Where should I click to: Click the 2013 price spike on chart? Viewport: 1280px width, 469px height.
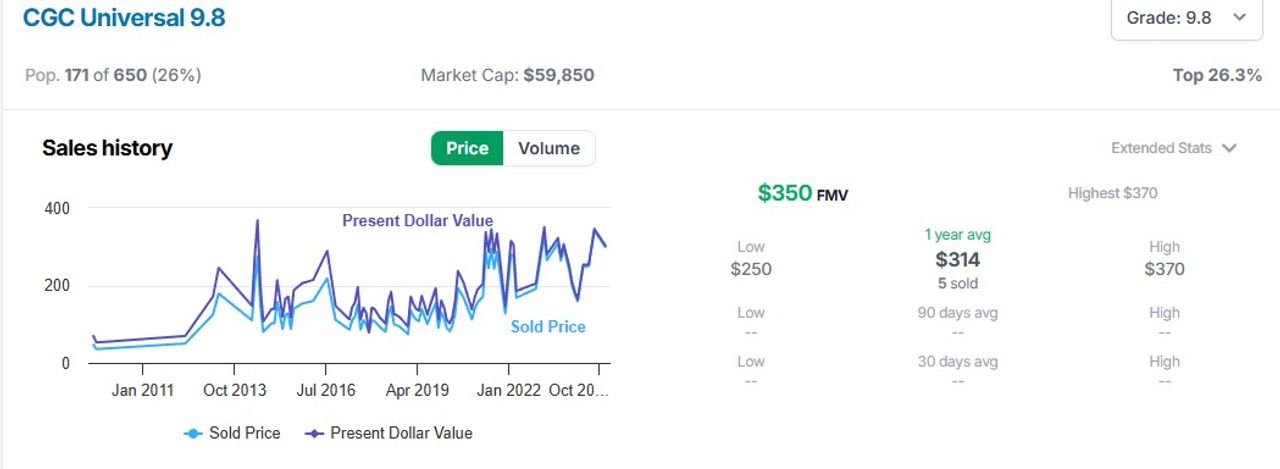coord(257,221)
